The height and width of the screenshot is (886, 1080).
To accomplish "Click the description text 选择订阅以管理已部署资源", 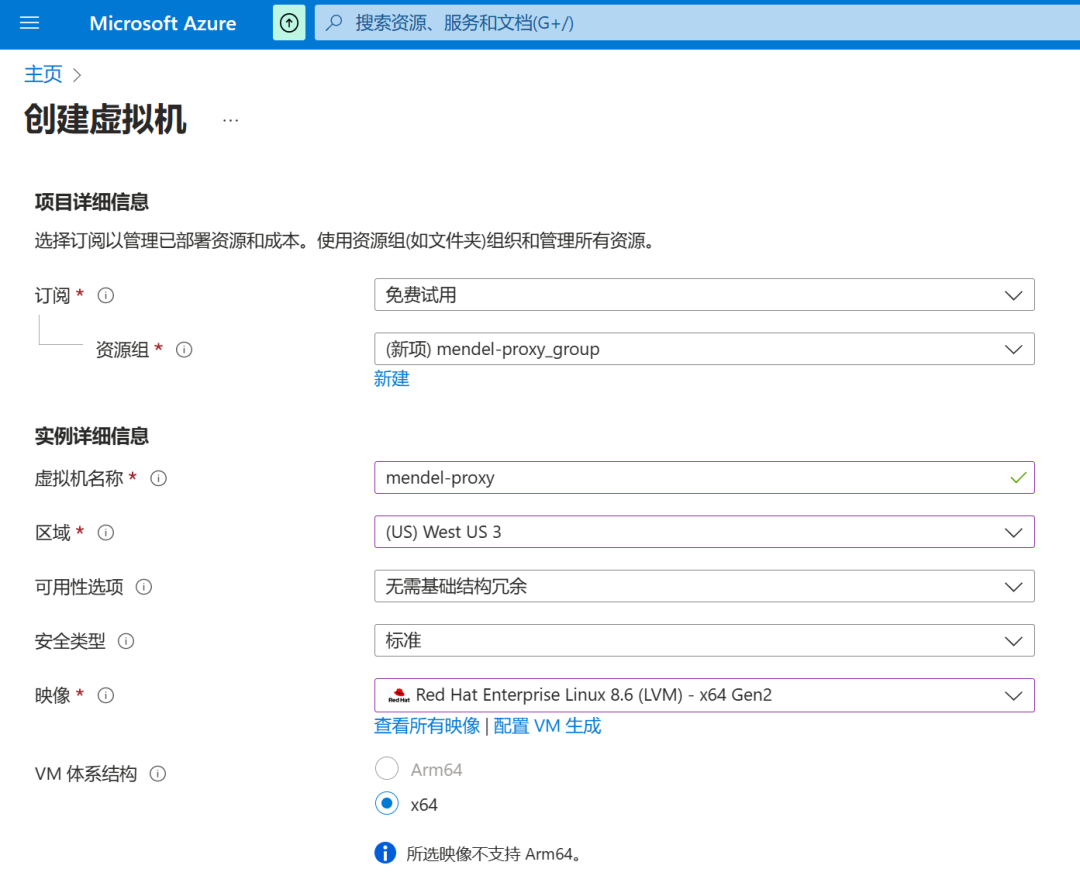I will [x=344, y=241].
